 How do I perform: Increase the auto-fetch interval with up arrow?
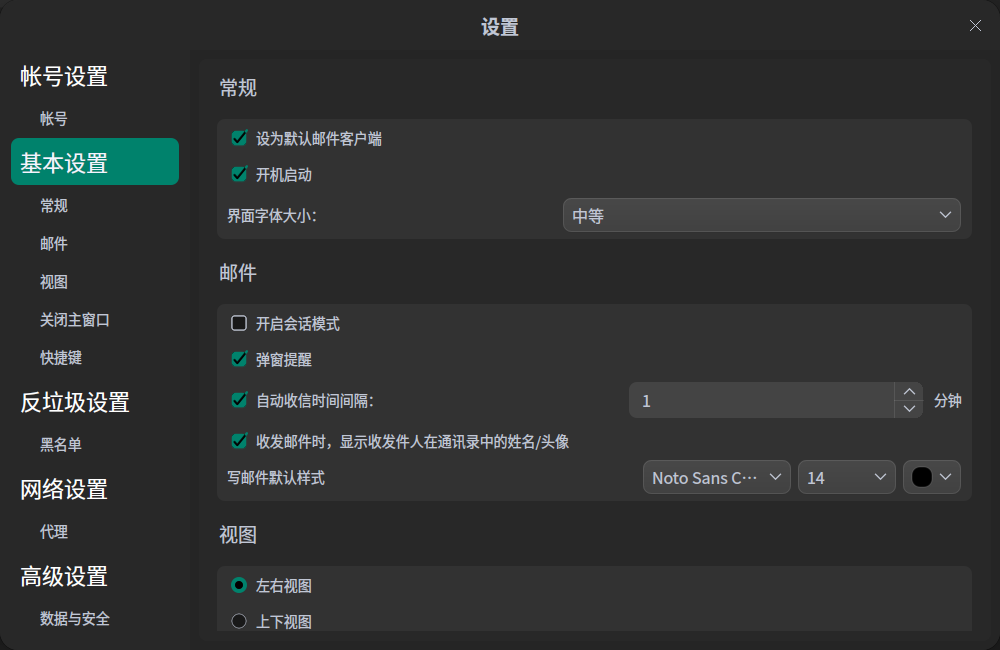[909, 392]
